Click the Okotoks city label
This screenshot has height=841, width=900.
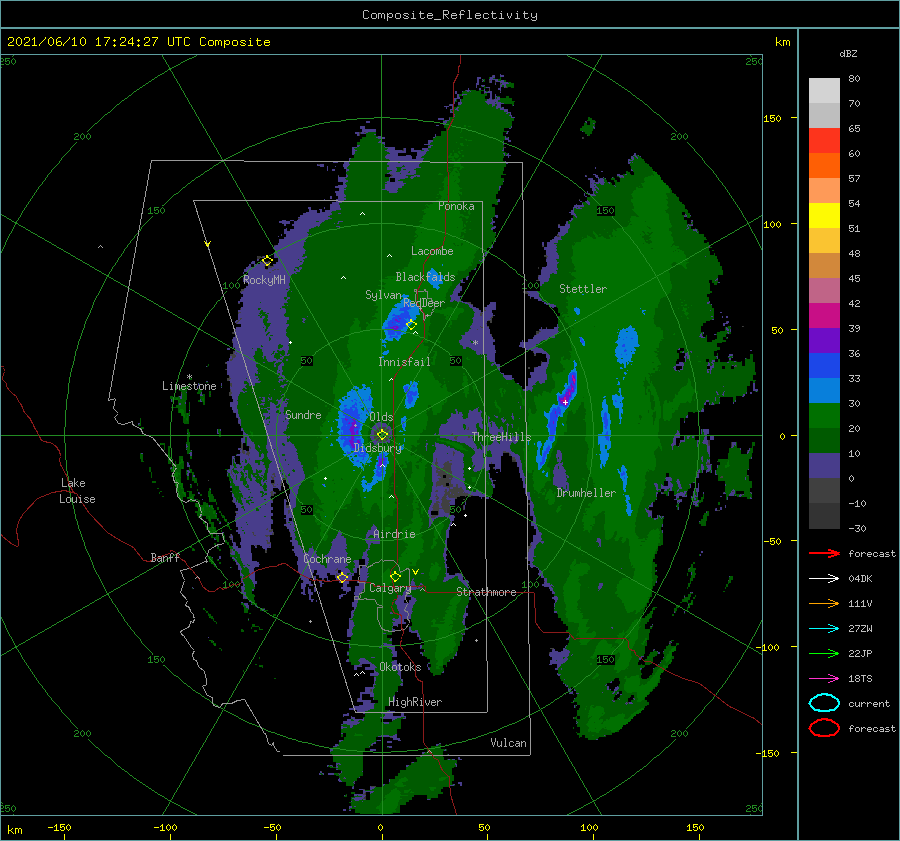pos(400,668)
